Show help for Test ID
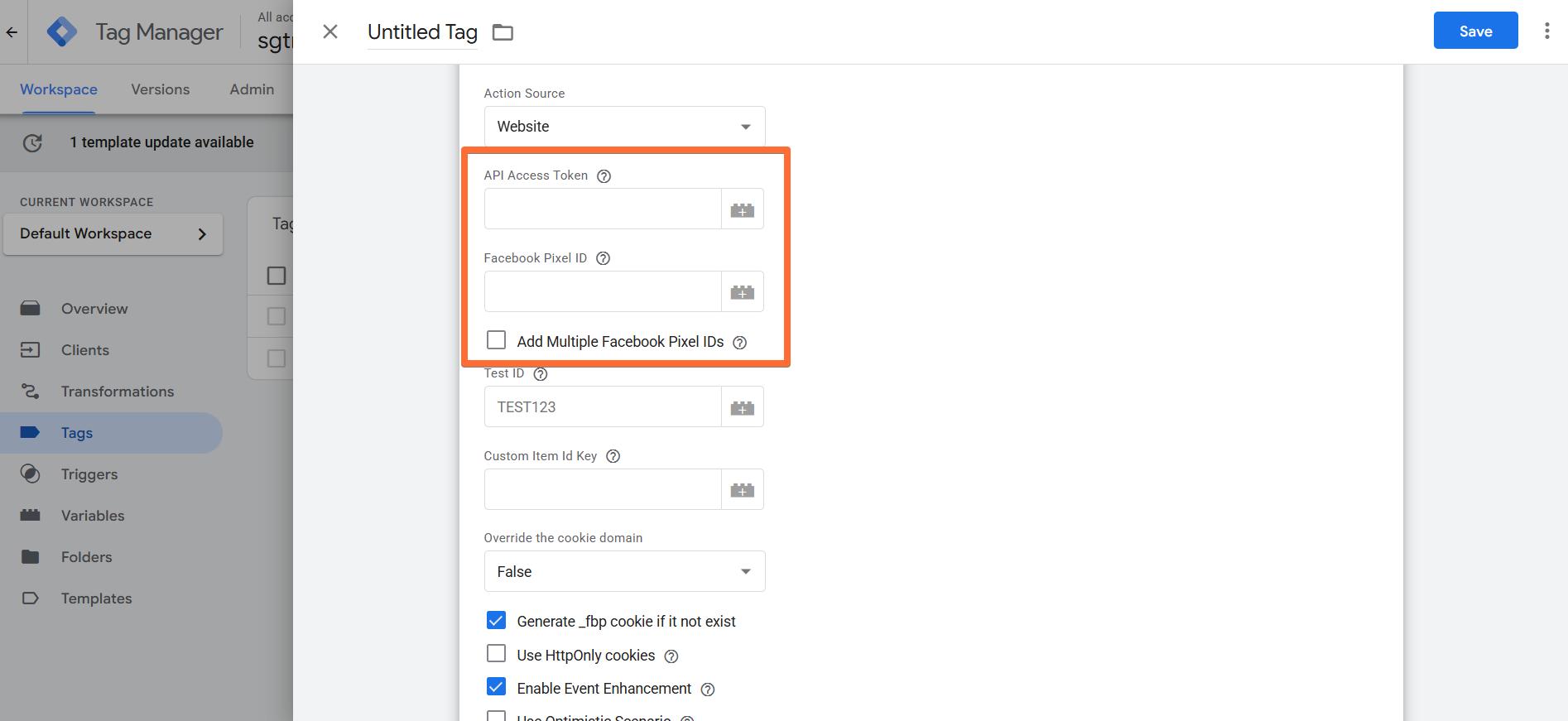 tap(541, 373)
